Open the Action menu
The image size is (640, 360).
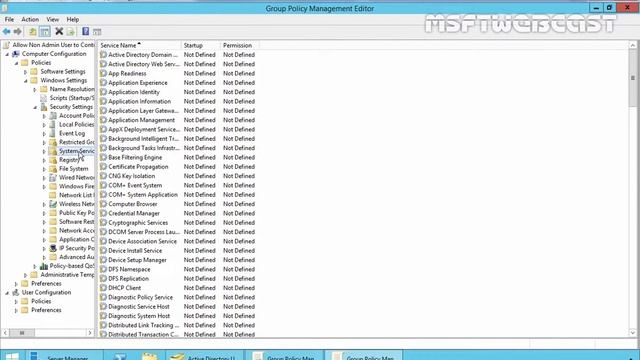[30, 19]
